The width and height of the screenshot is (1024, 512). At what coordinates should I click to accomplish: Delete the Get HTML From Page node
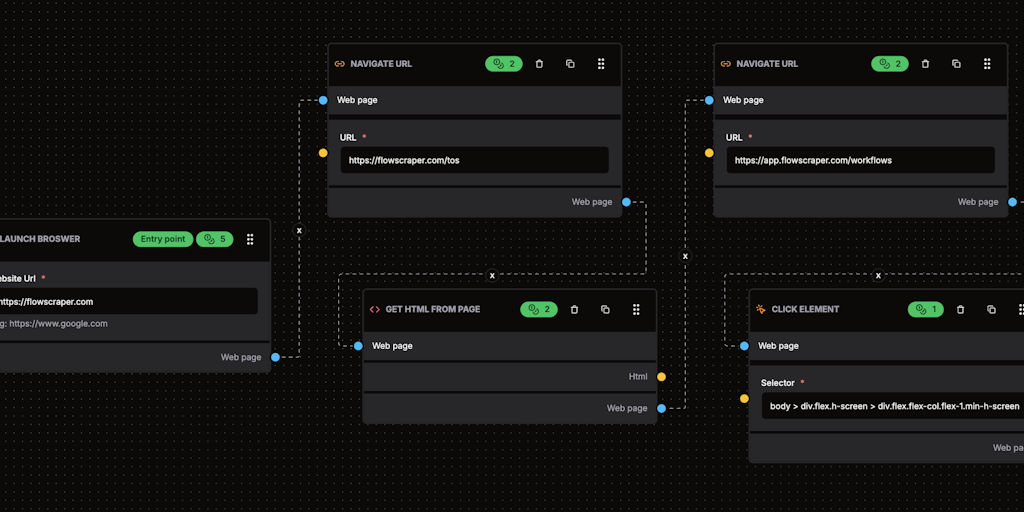574,310
